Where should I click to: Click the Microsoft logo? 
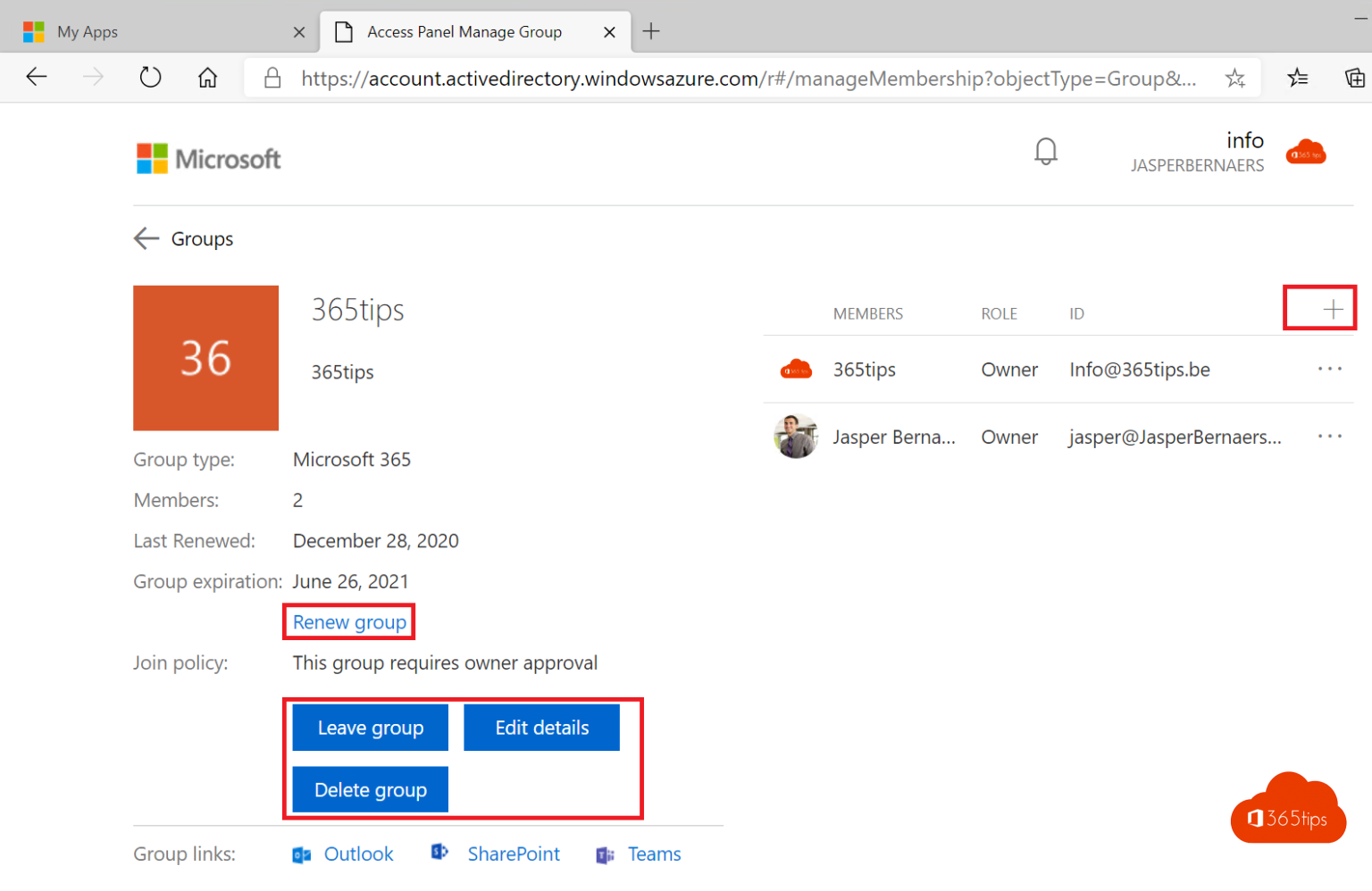pos(207,158)
